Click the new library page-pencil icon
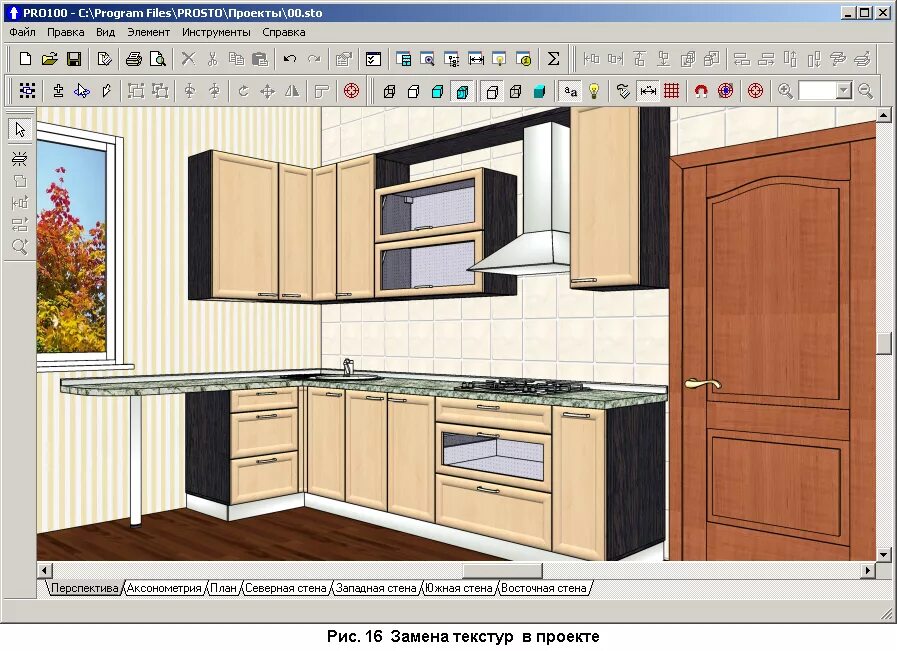This screenshot has width=897, height=651. 104,58
